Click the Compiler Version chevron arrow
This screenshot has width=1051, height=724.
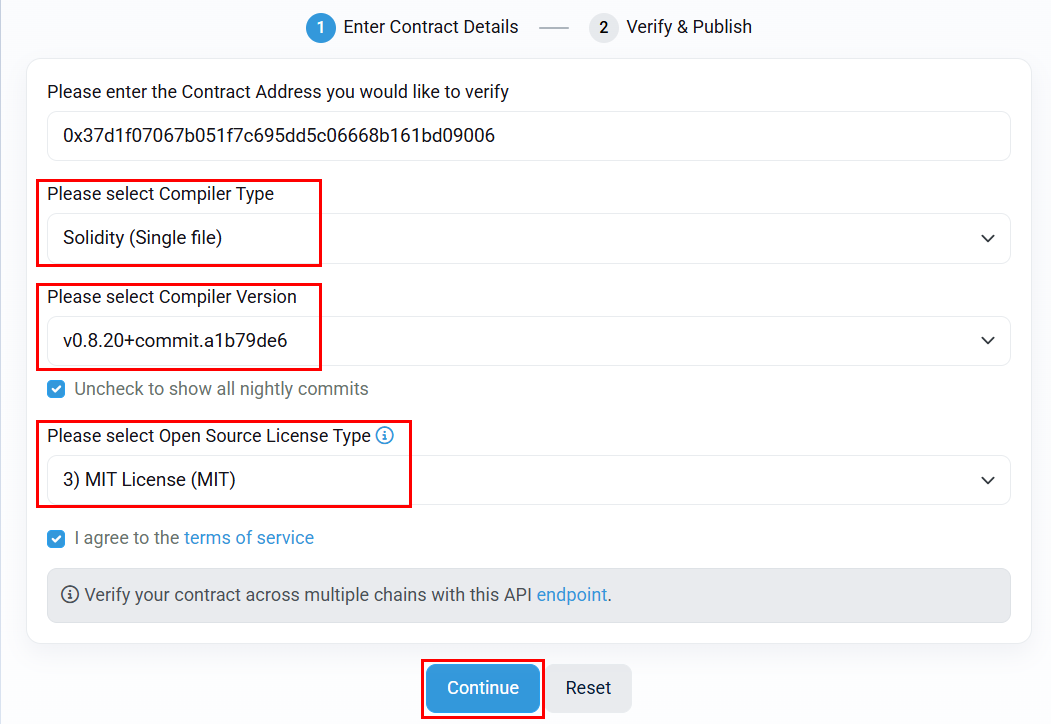(987, 341)
